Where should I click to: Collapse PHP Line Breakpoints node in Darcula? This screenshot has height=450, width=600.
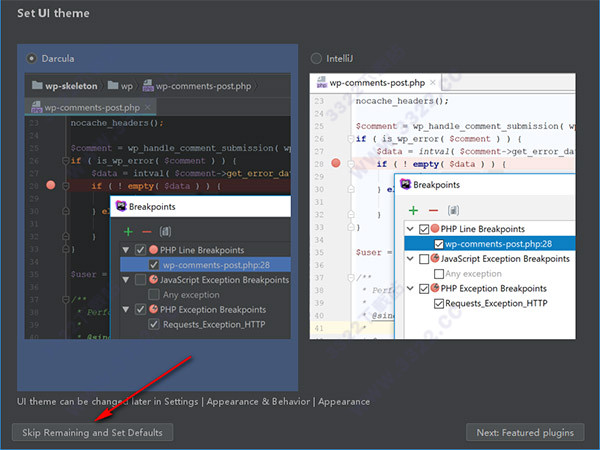click(126, 250)
